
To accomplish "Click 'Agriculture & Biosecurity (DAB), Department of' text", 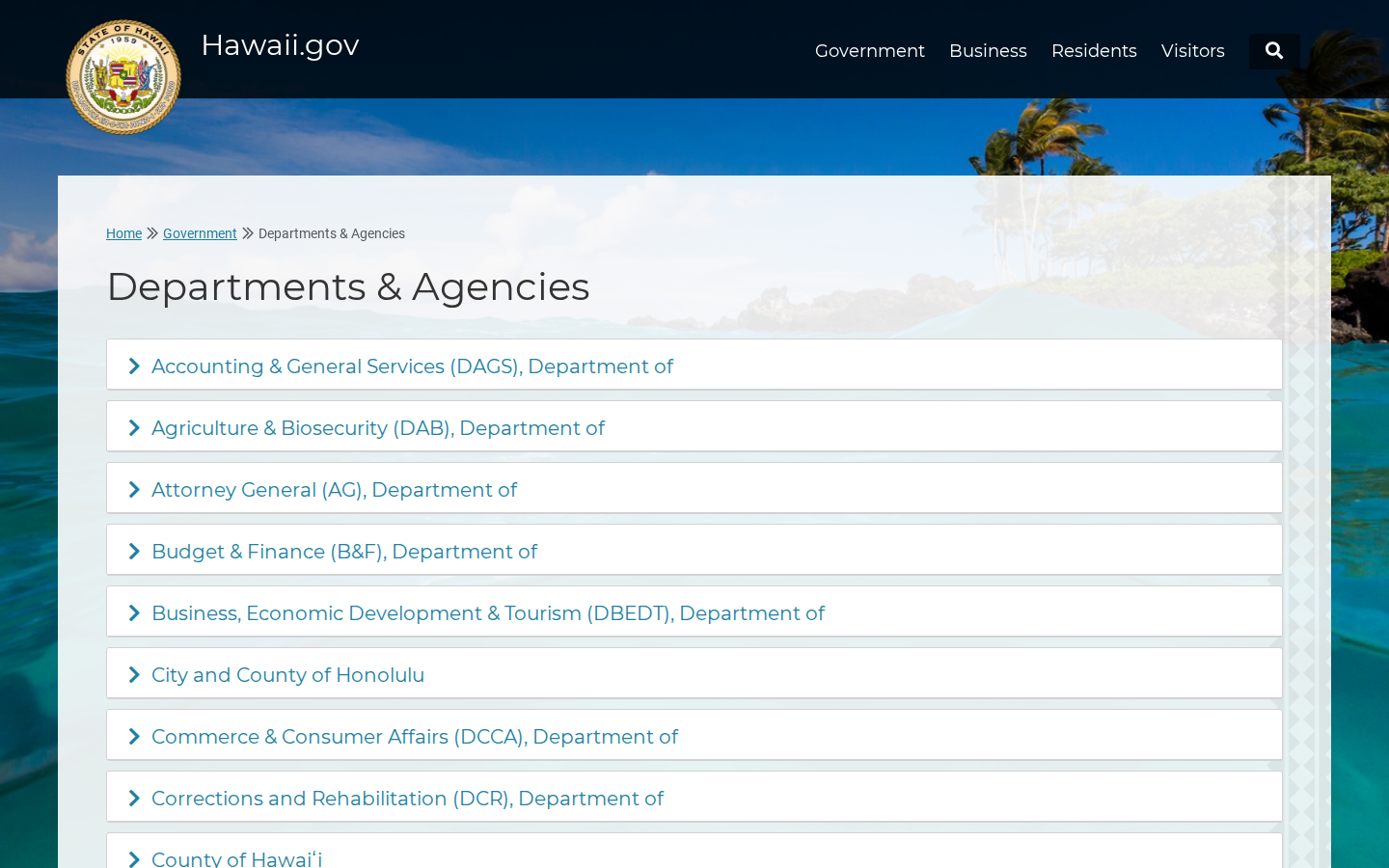I will pos(378,428).
